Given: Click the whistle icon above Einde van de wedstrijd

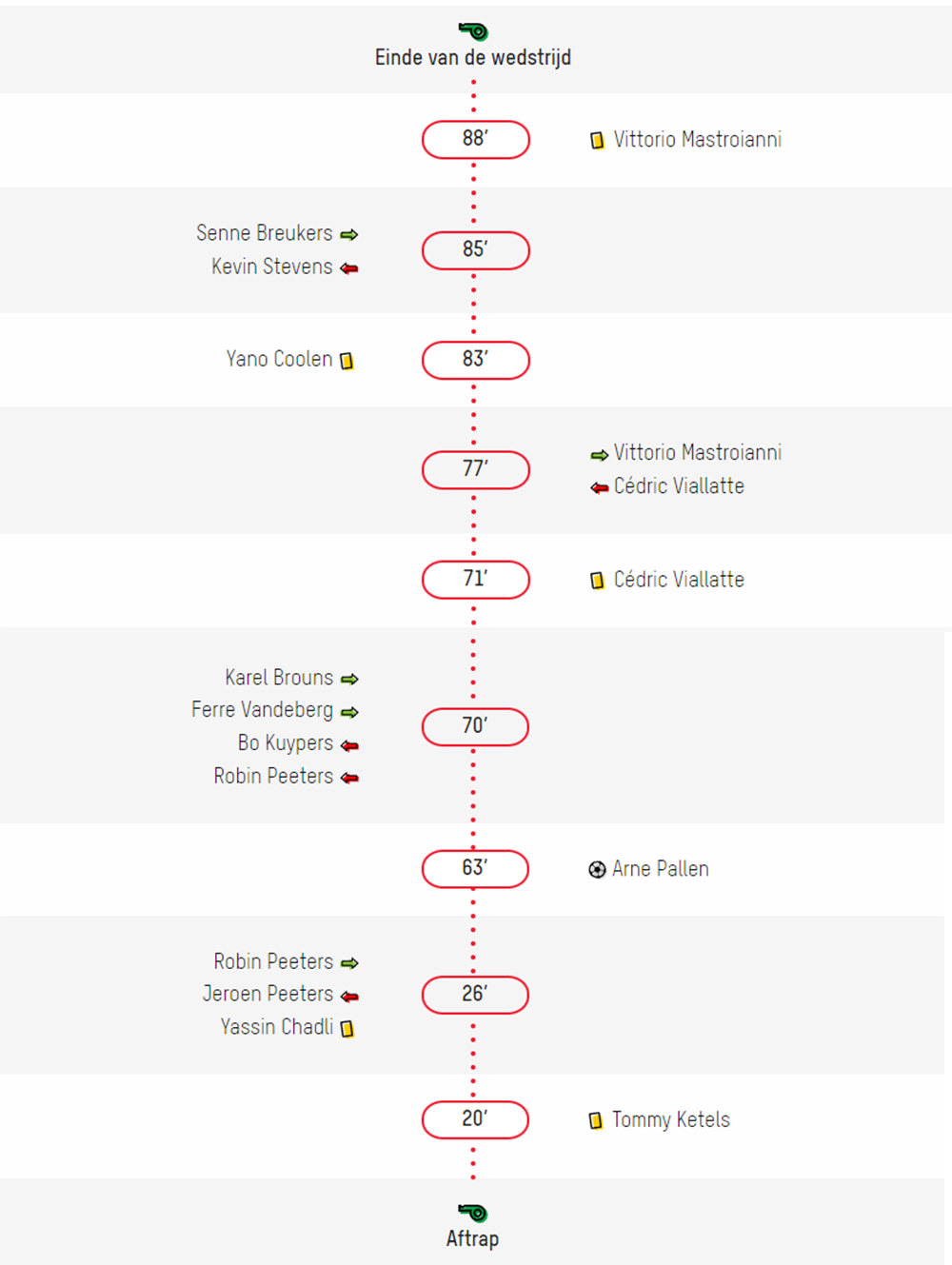Looking at the screenshot, I should tap(473, 31).
